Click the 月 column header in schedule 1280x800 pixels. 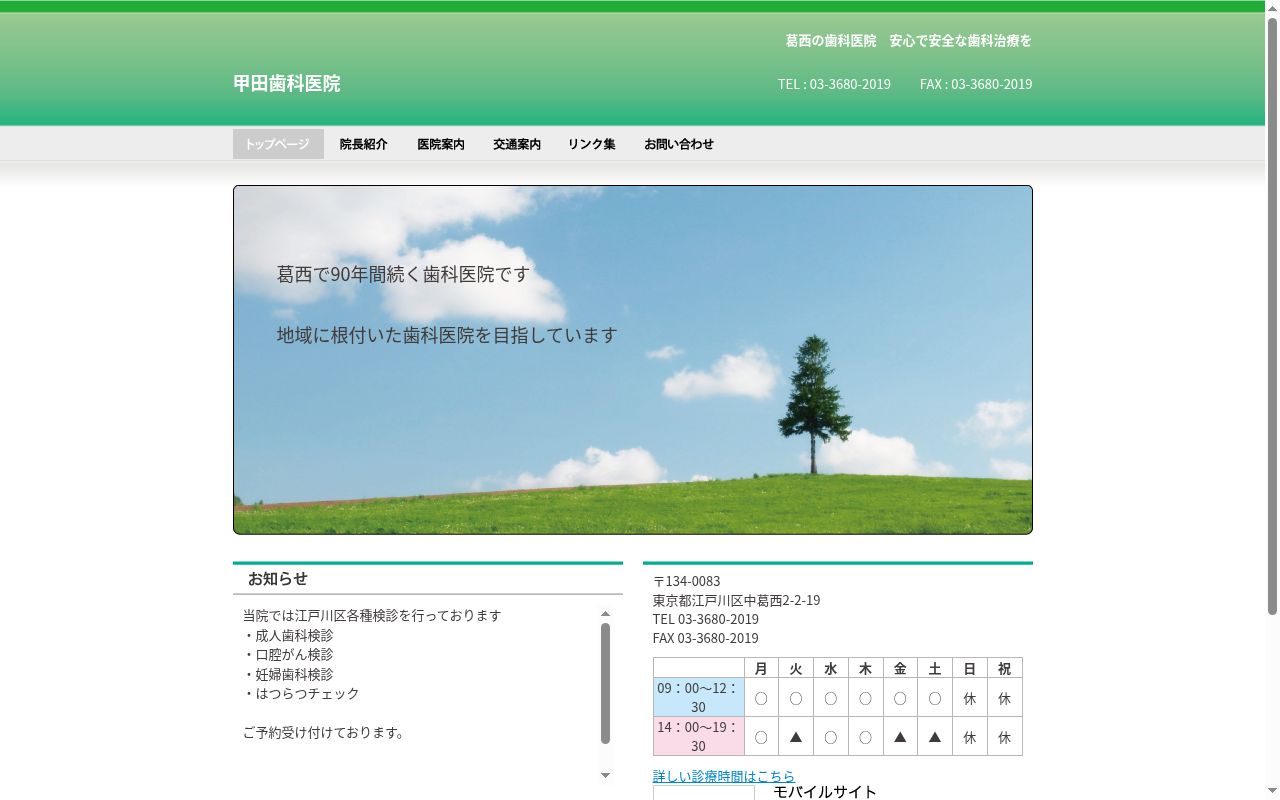(761, 668)
